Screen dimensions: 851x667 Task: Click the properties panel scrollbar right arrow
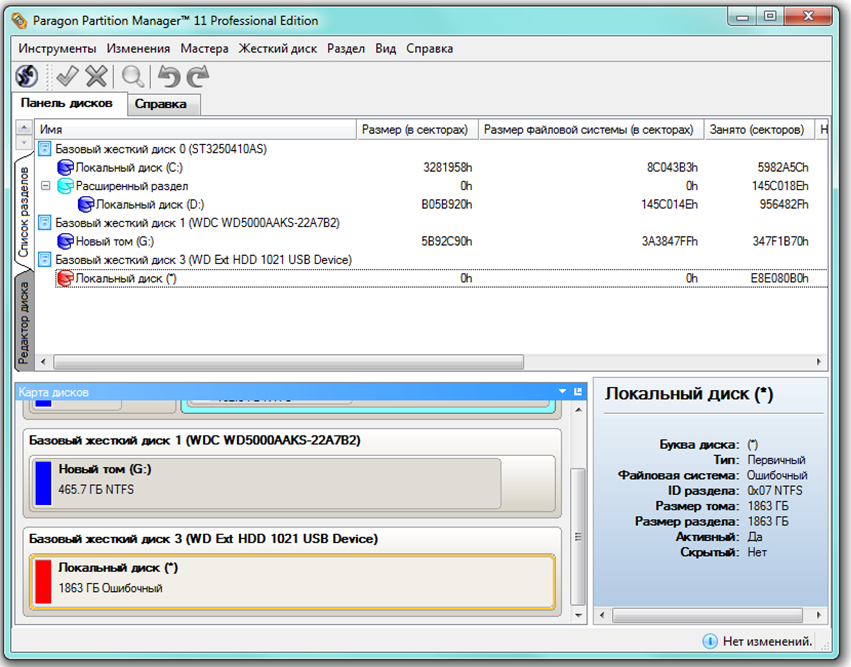point(818,615)
